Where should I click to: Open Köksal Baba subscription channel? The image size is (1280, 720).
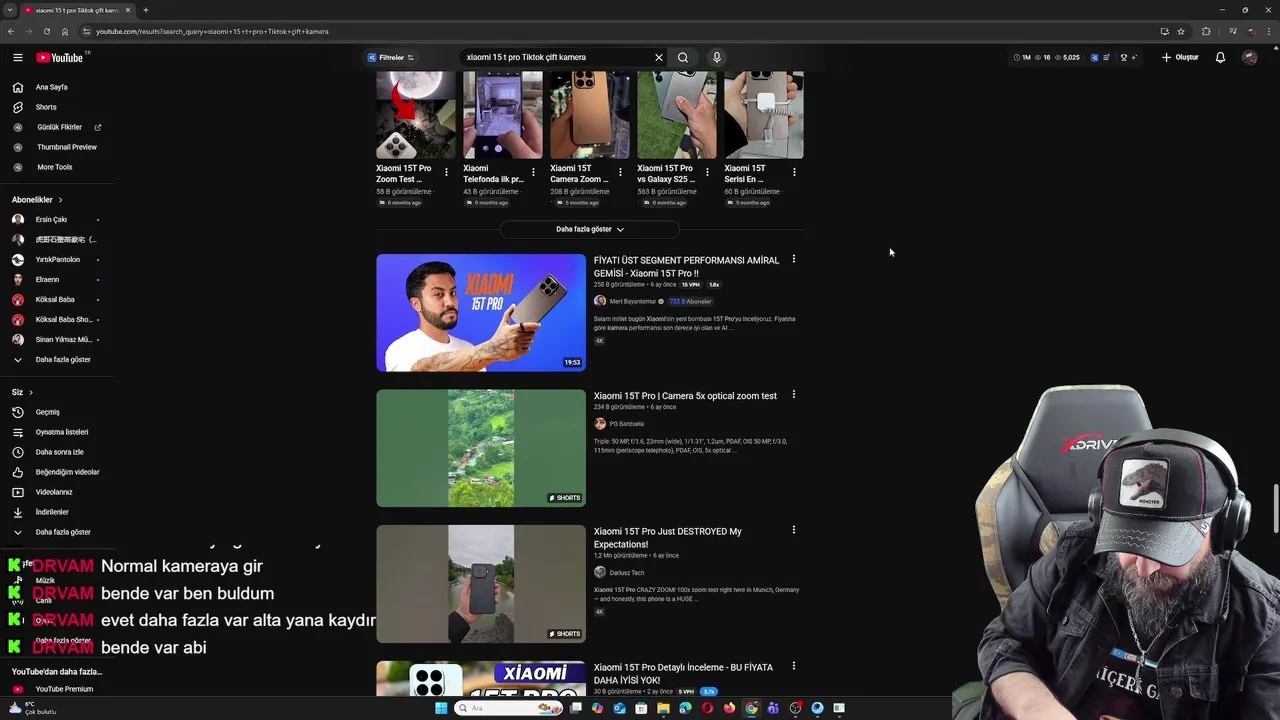click(x=54, y=300)
